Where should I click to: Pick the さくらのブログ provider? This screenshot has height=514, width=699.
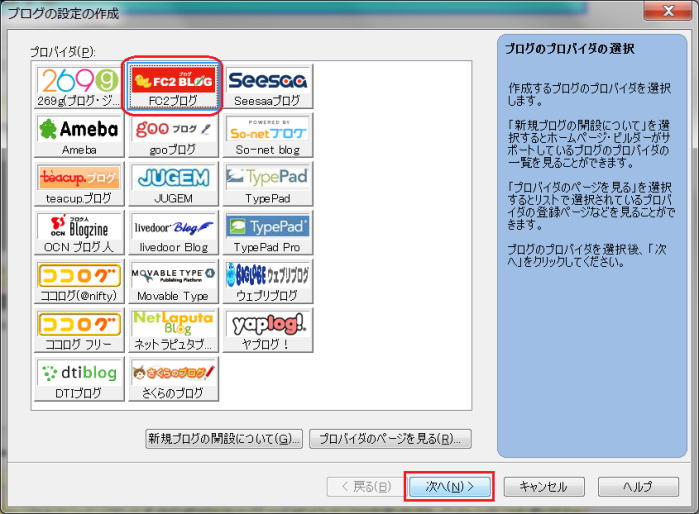(x=173, y=379)
